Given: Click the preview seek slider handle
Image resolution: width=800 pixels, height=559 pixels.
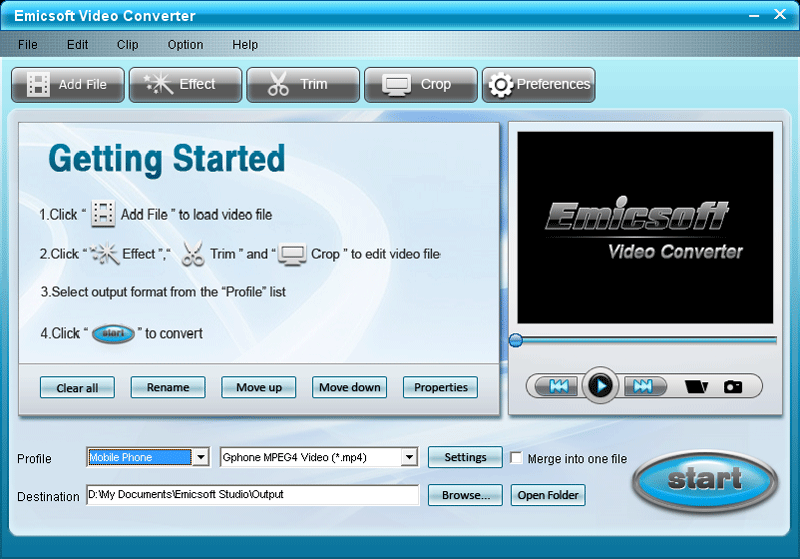Looking at the screenshot, I should coord(516,340).
